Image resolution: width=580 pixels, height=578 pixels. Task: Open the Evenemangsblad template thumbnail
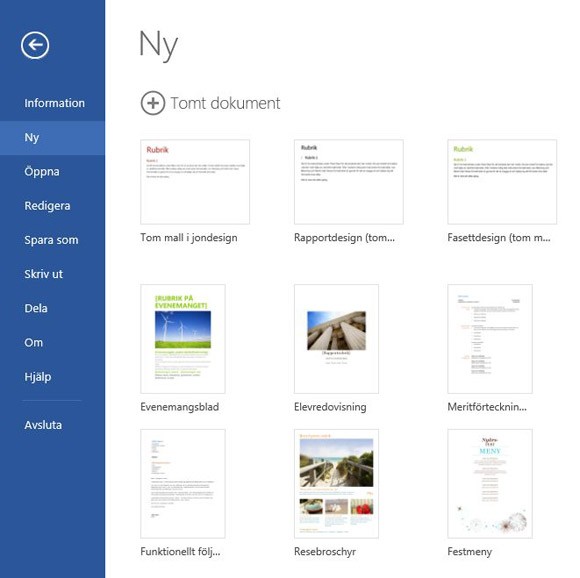[x=183, y=339]
